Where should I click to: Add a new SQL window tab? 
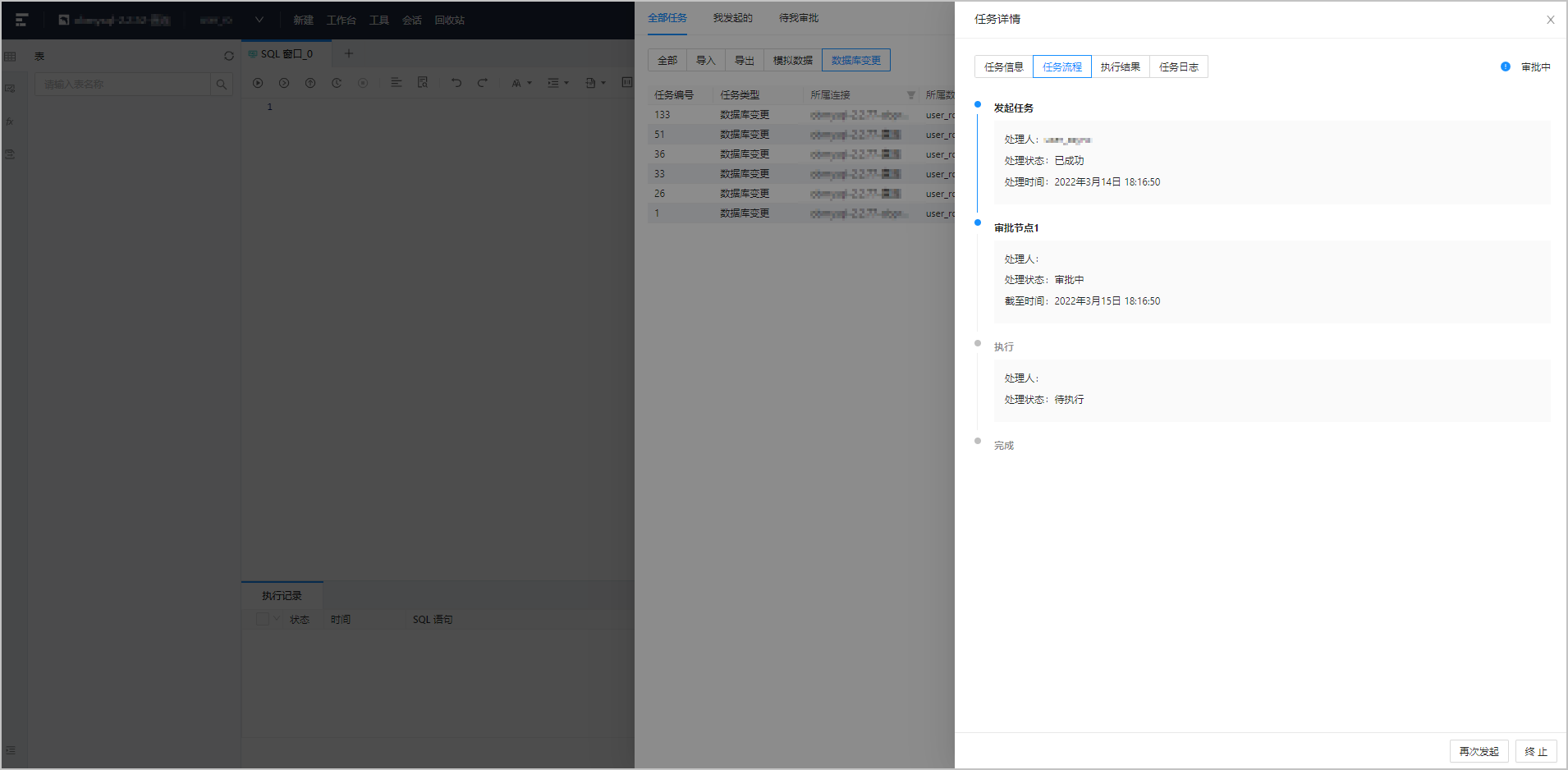click(348, 54)
